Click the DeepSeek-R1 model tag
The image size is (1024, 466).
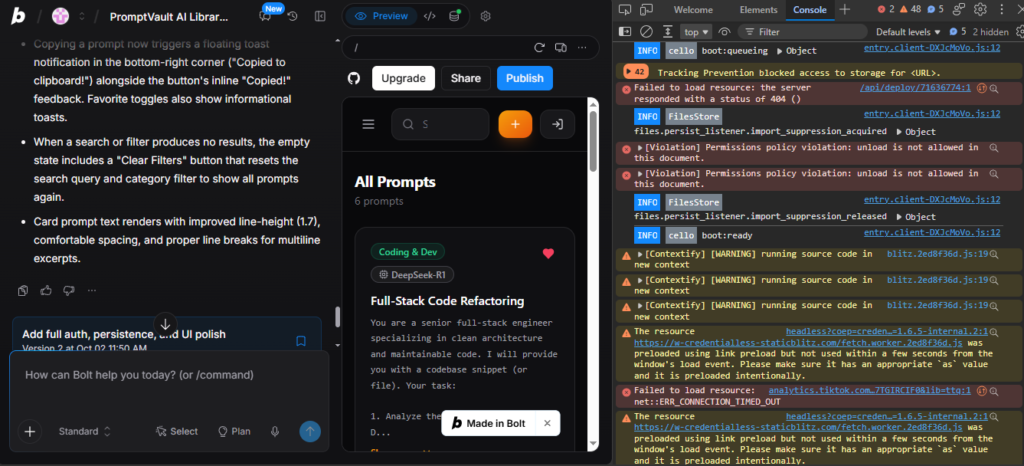click(x=412, y=275)
